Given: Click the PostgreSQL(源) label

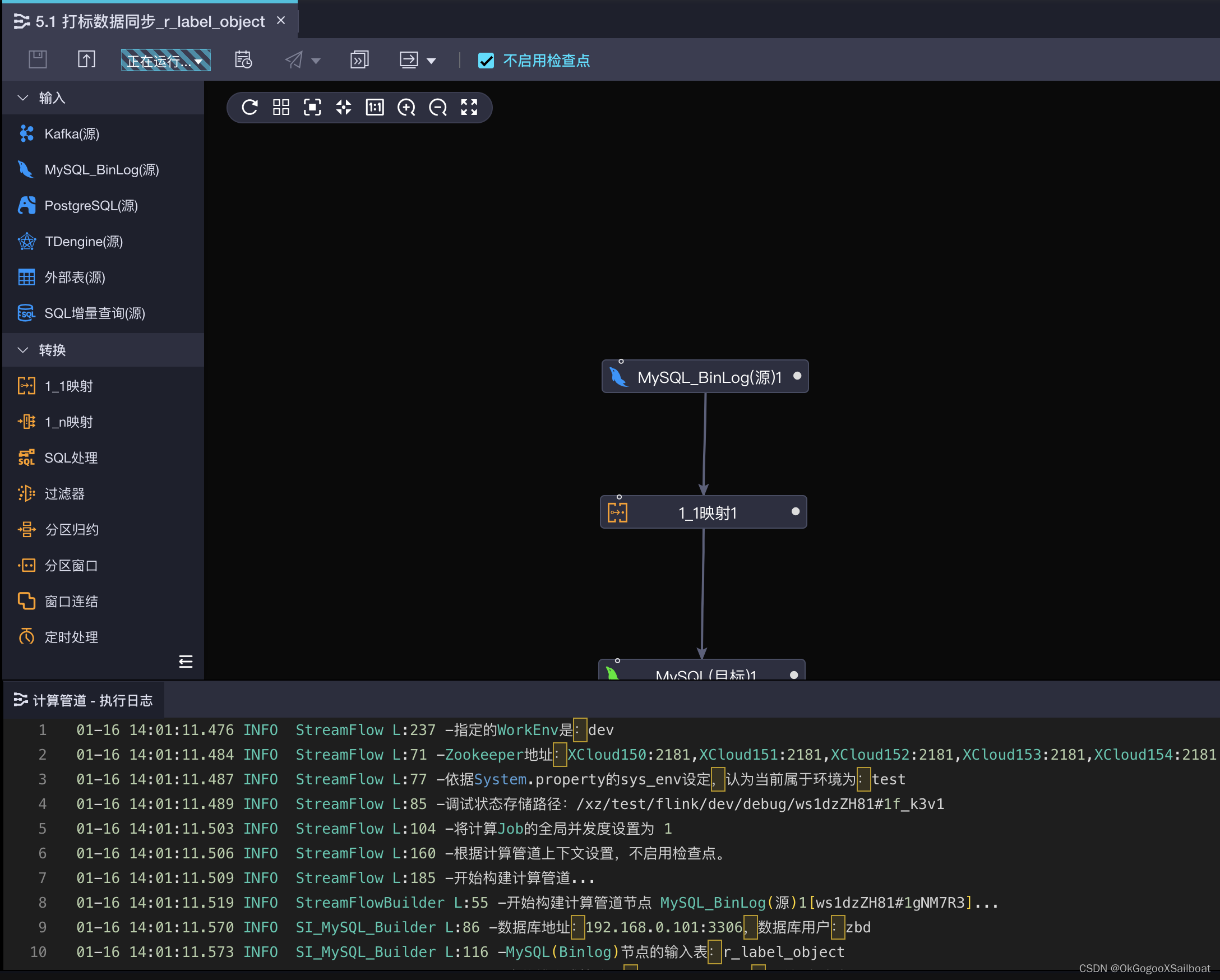Looking at the screenshot, I should pyautogui.click(x=91, y=206).
